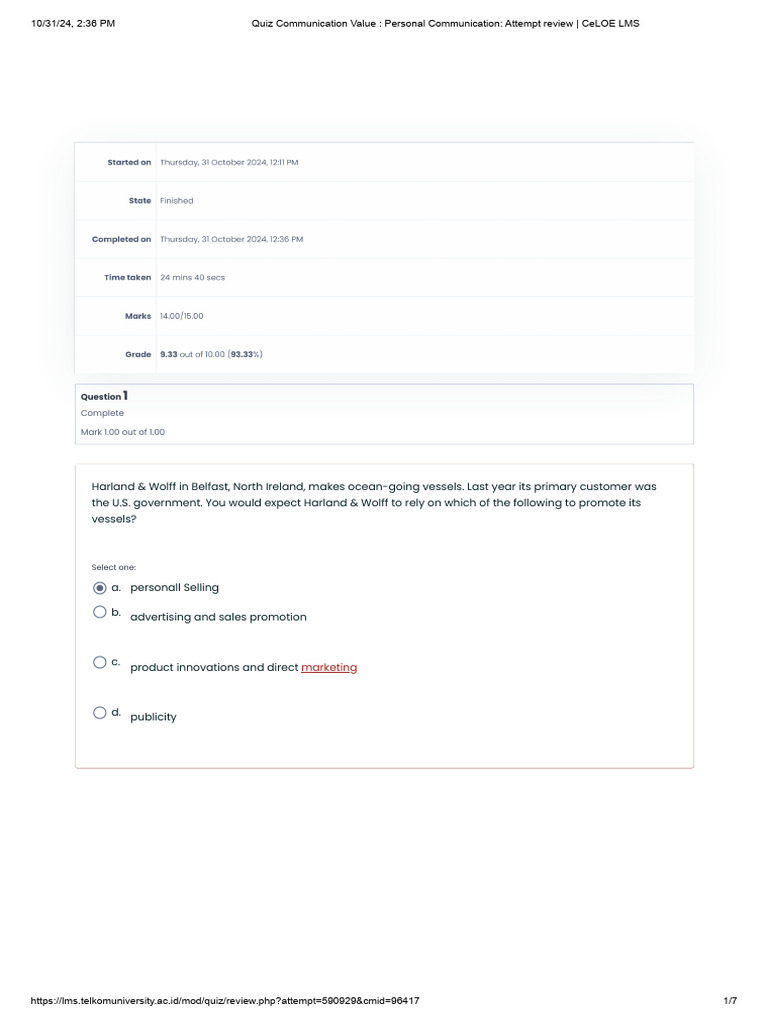Click the 9.33 out of 10.00 grade
Viewport: 768px width, 1024px height.
tap(211, 354)
